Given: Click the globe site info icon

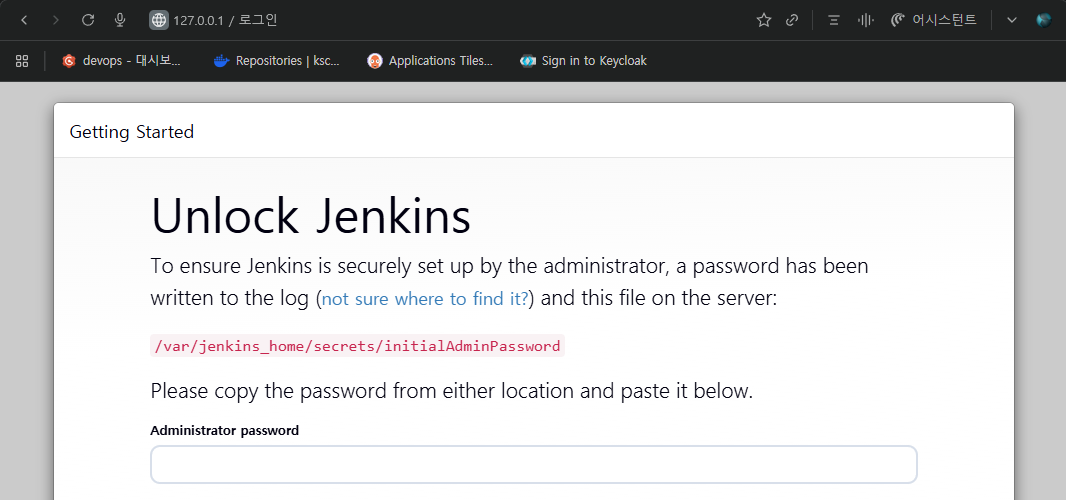Looking at the screenshot, I should click(158, 20).
